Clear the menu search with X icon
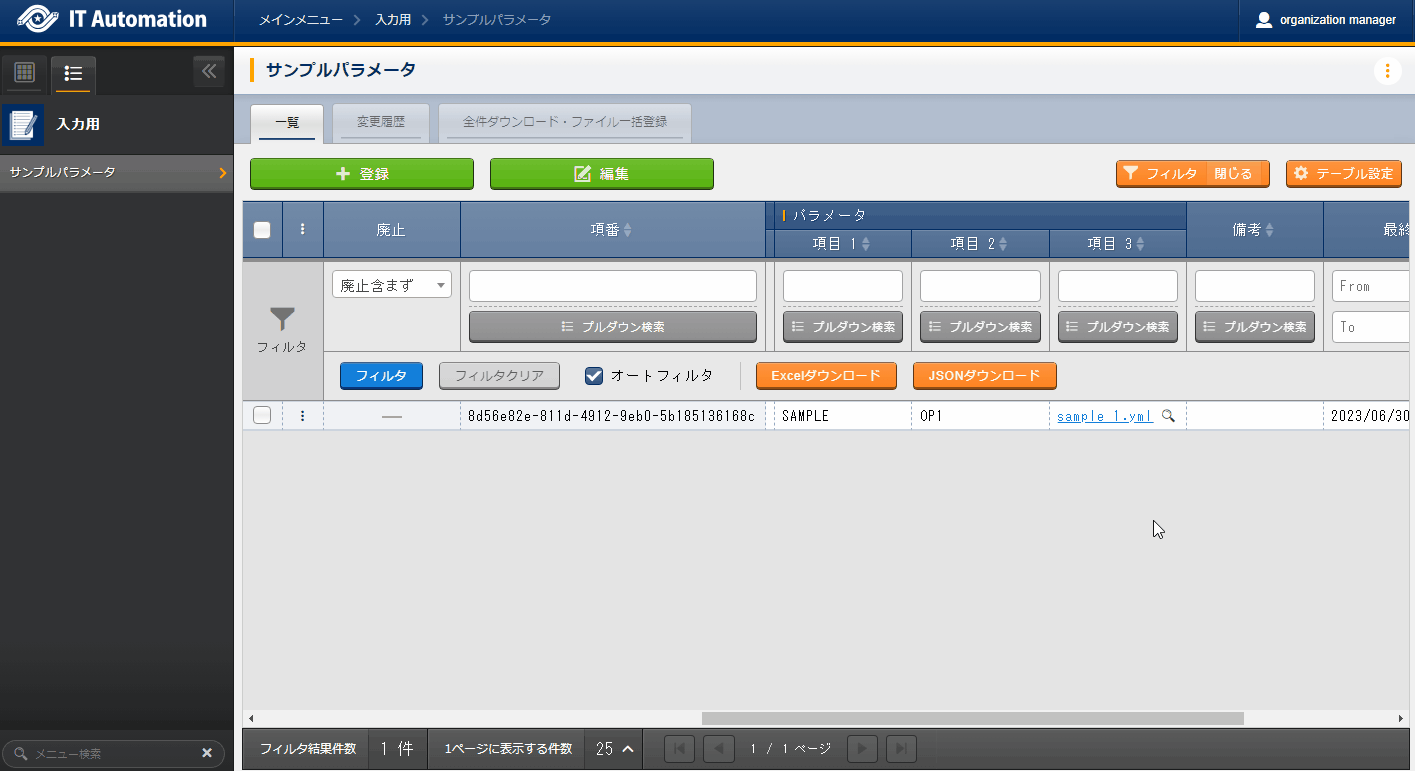 (207, 753)
